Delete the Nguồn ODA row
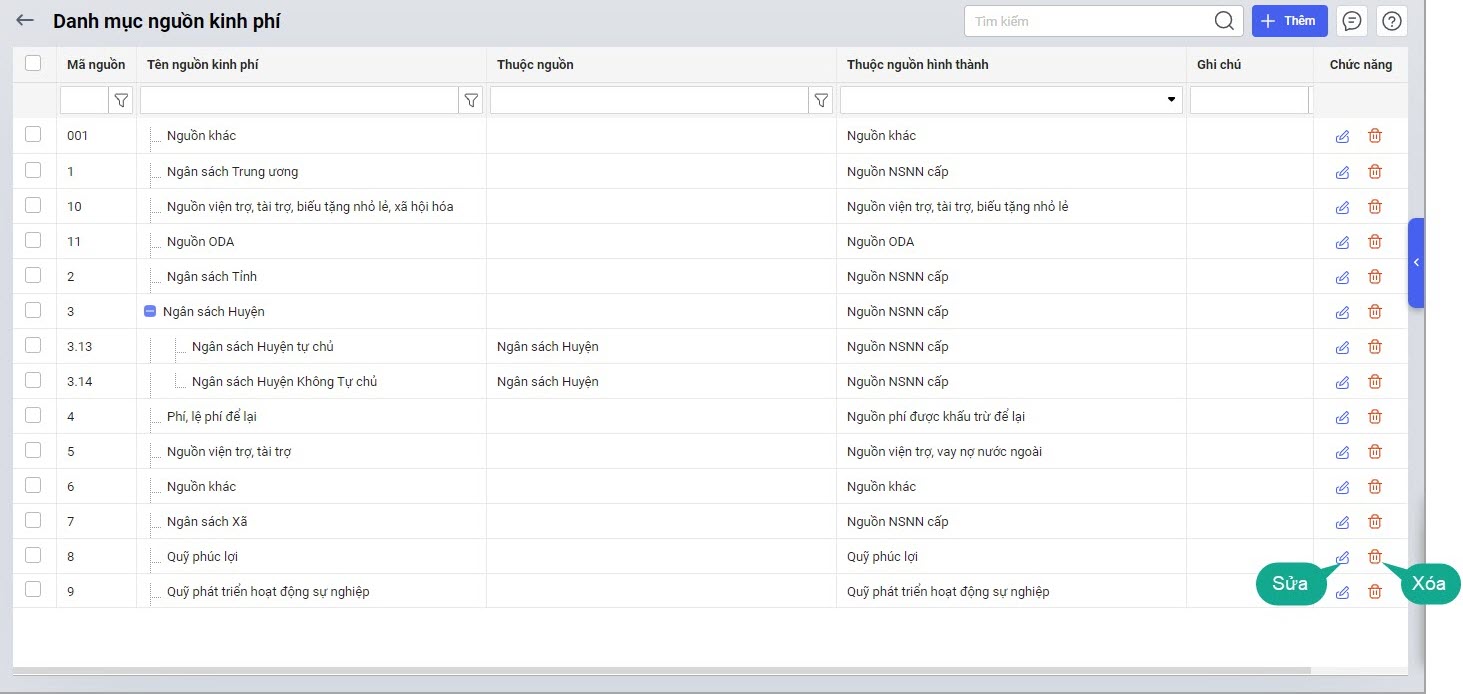The height and width of the screenshot is (694, 1463). (x=1375, y=242)
